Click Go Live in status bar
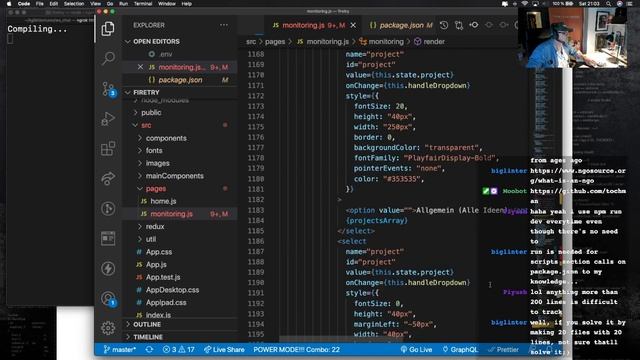Image resolution: width=640 pixels, height=360 pixels. pyautogui.click(x=416, y=349)
